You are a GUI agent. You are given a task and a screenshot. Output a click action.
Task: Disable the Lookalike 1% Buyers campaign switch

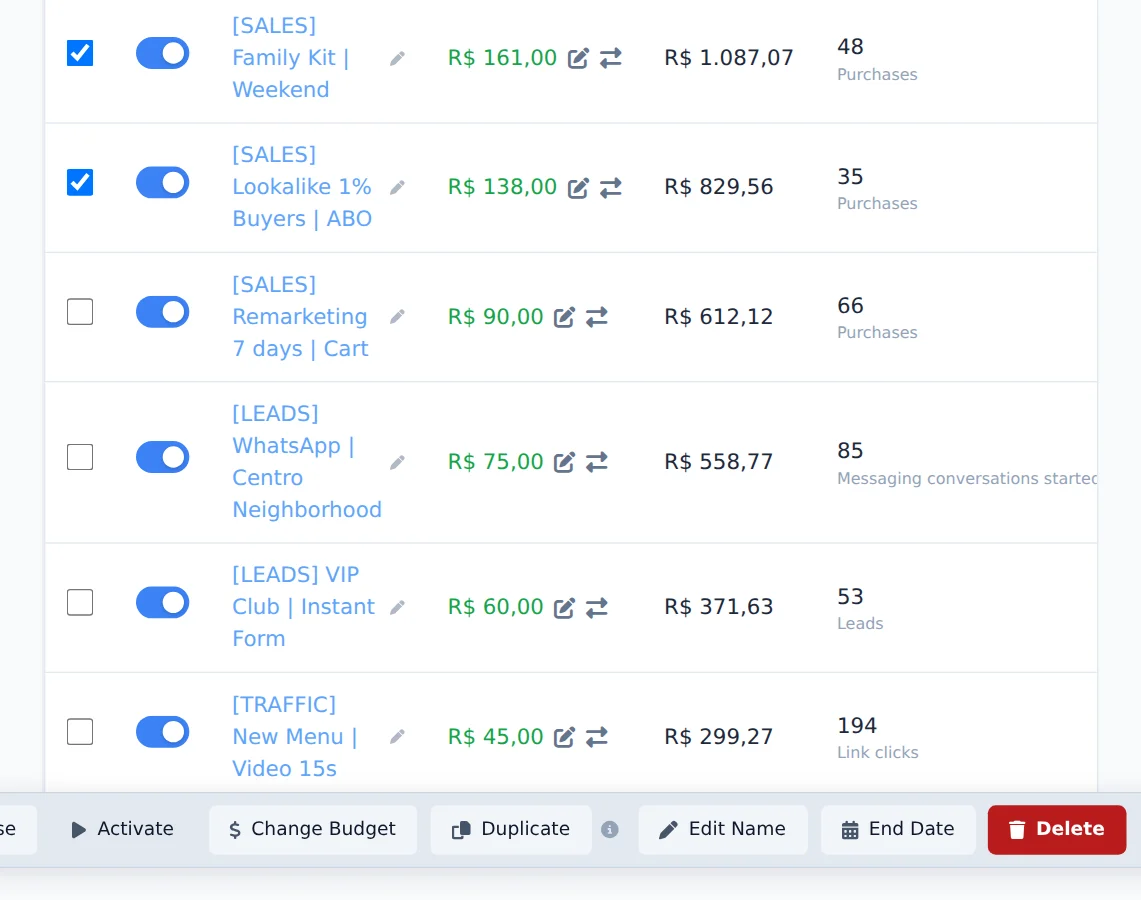(x=162, y=183)
